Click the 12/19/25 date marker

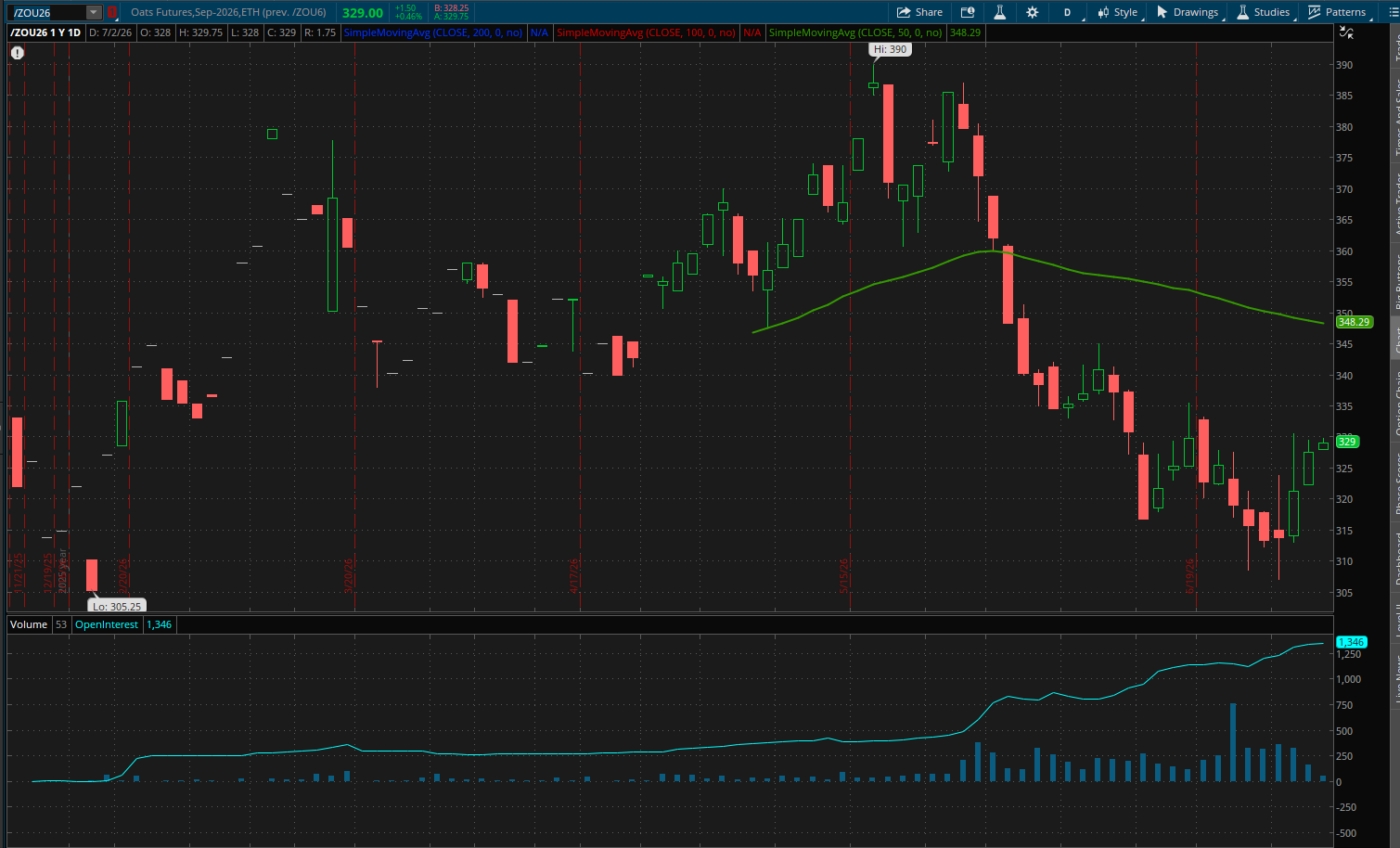[47, 572]
